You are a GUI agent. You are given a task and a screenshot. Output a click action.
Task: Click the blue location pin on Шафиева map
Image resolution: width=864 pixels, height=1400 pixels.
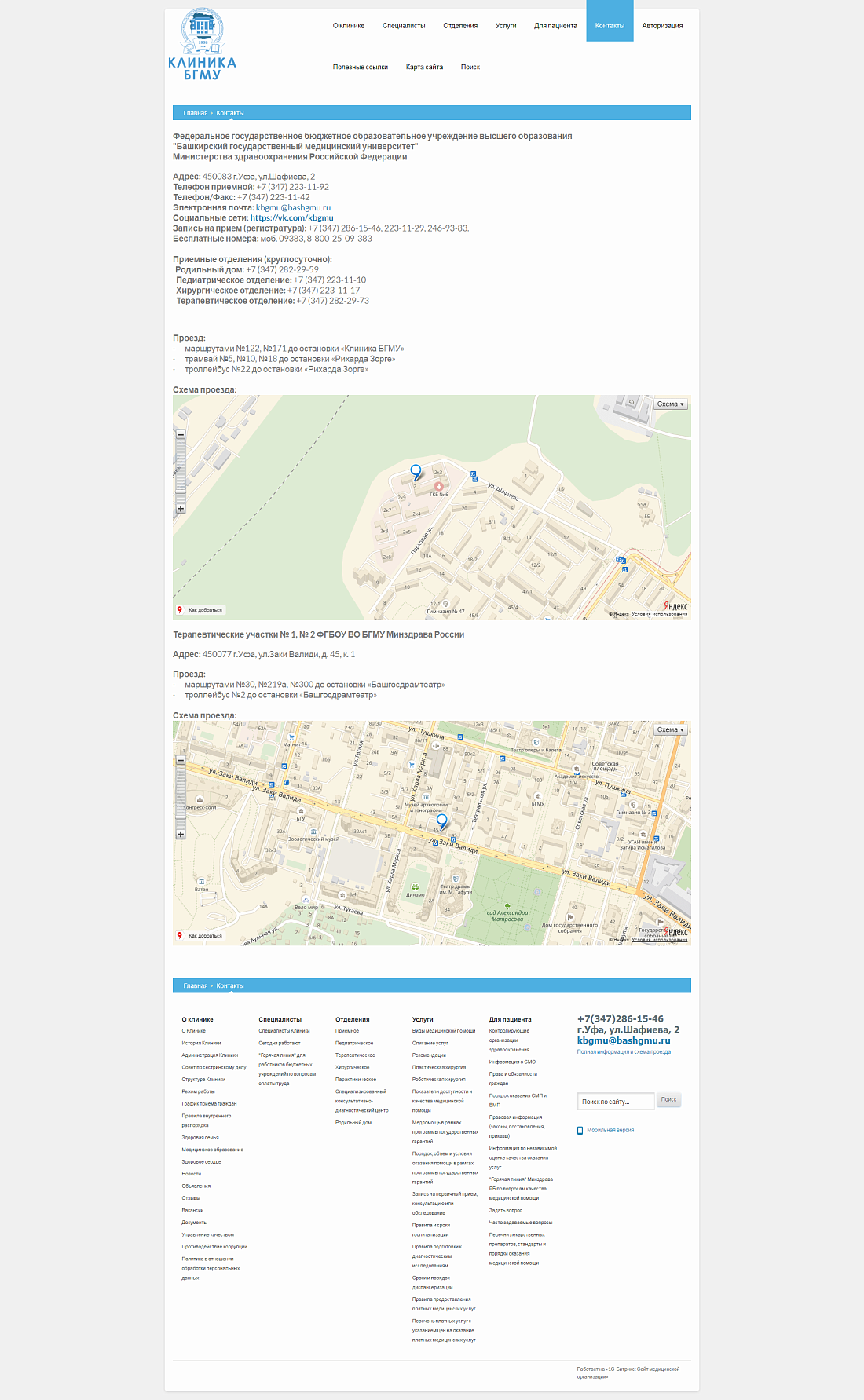click(416, 472)
